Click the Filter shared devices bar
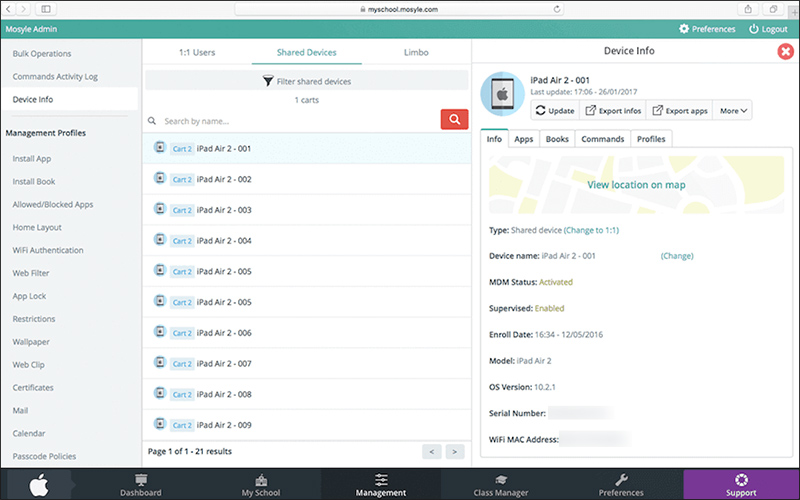 coord(307,81)
